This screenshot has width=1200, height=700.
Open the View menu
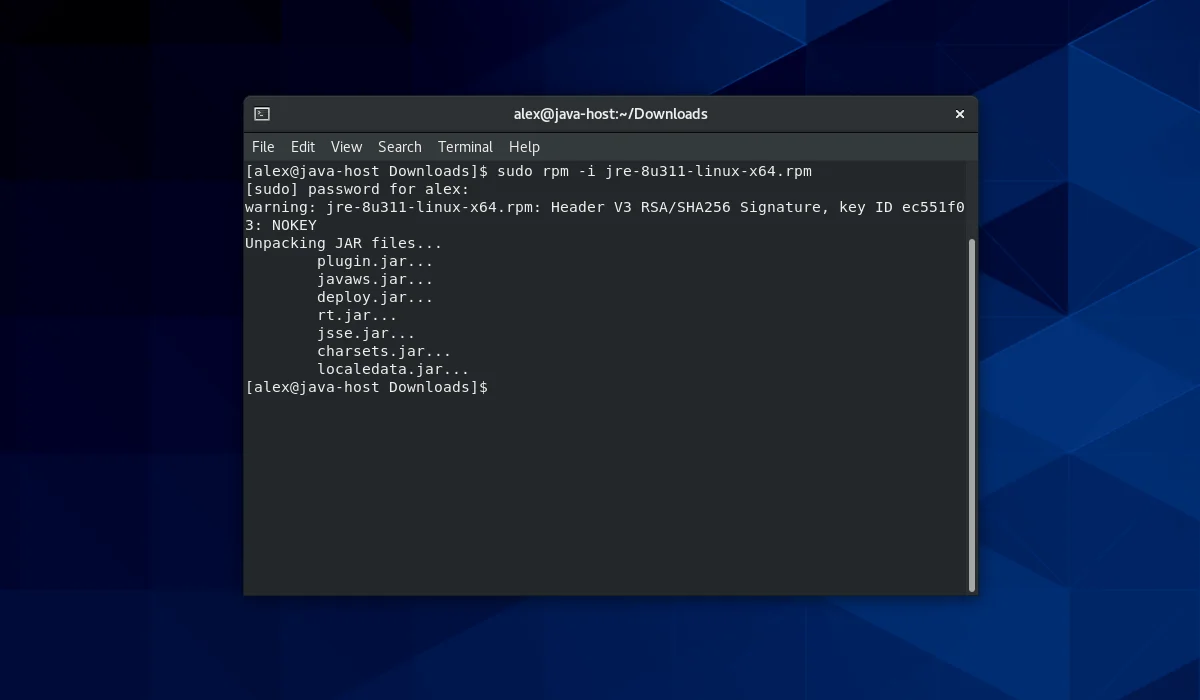coord(346,147)
